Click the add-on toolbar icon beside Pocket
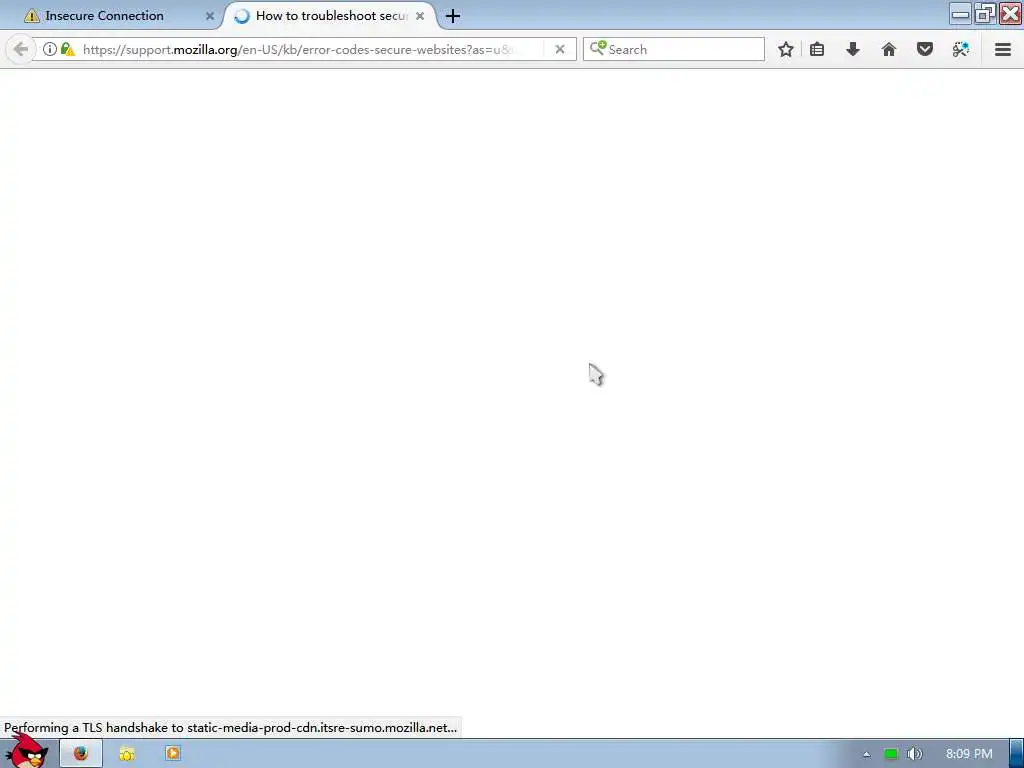 tap(961, 49)
